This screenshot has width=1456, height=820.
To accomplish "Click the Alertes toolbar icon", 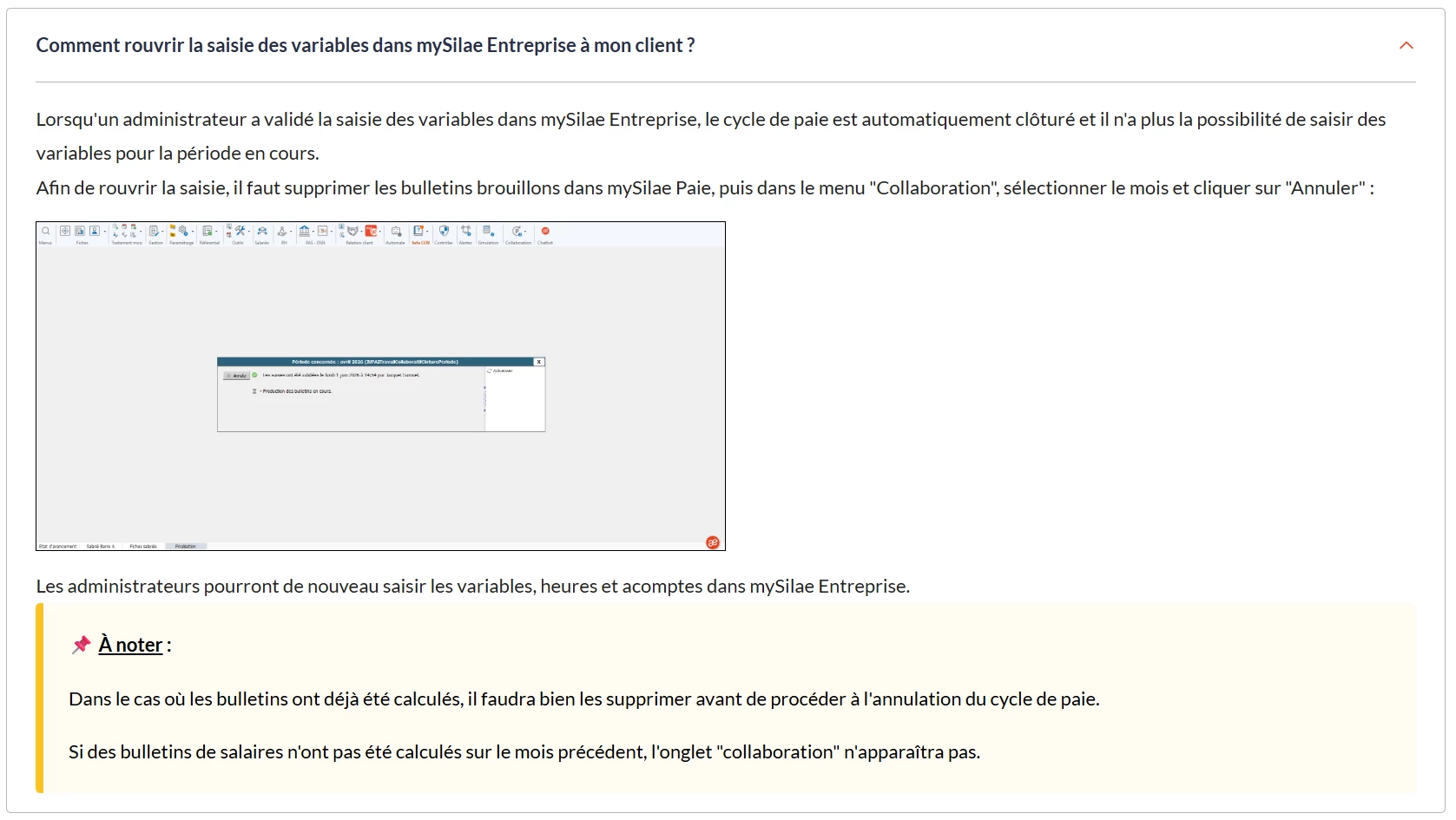I will pyautogui.click(x=466, y=231).
